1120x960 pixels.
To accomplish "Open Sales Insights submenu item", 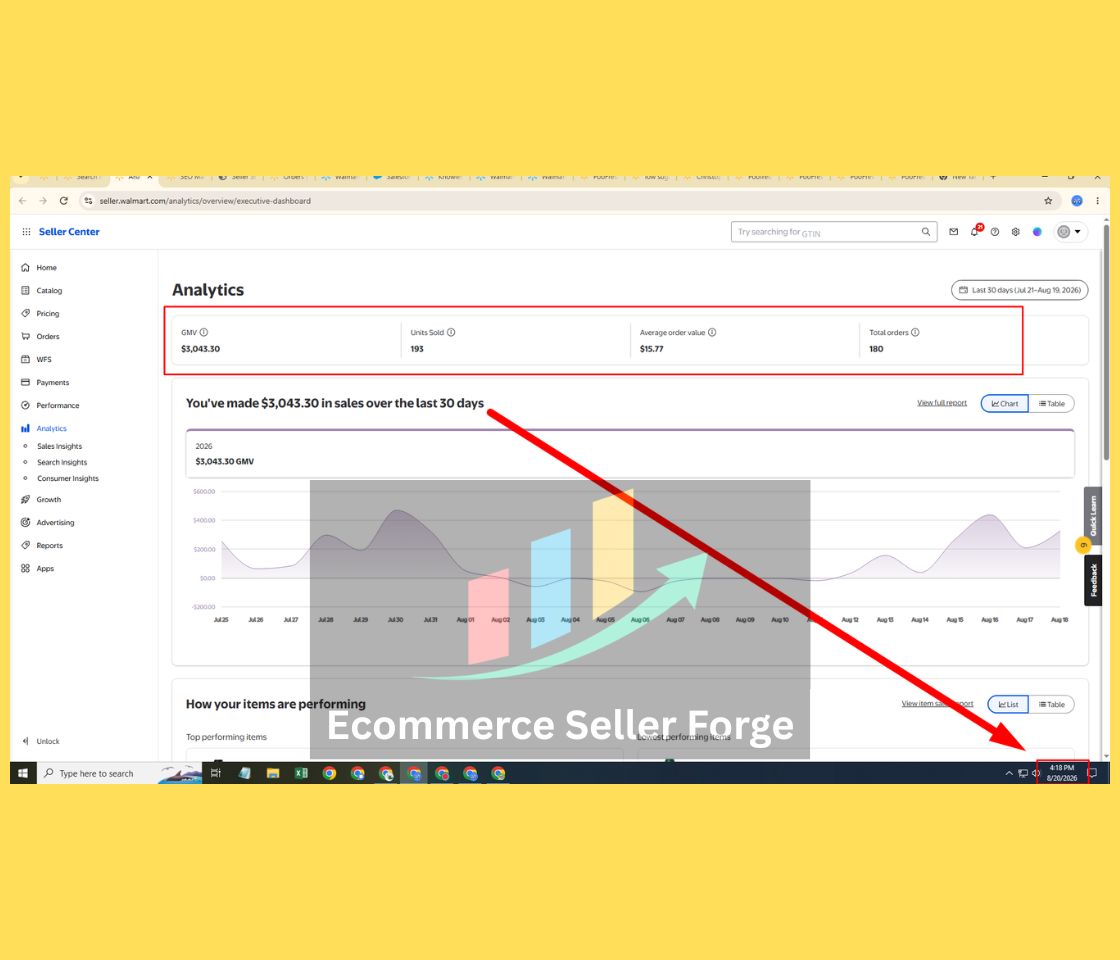I will (x=59, y=446).
